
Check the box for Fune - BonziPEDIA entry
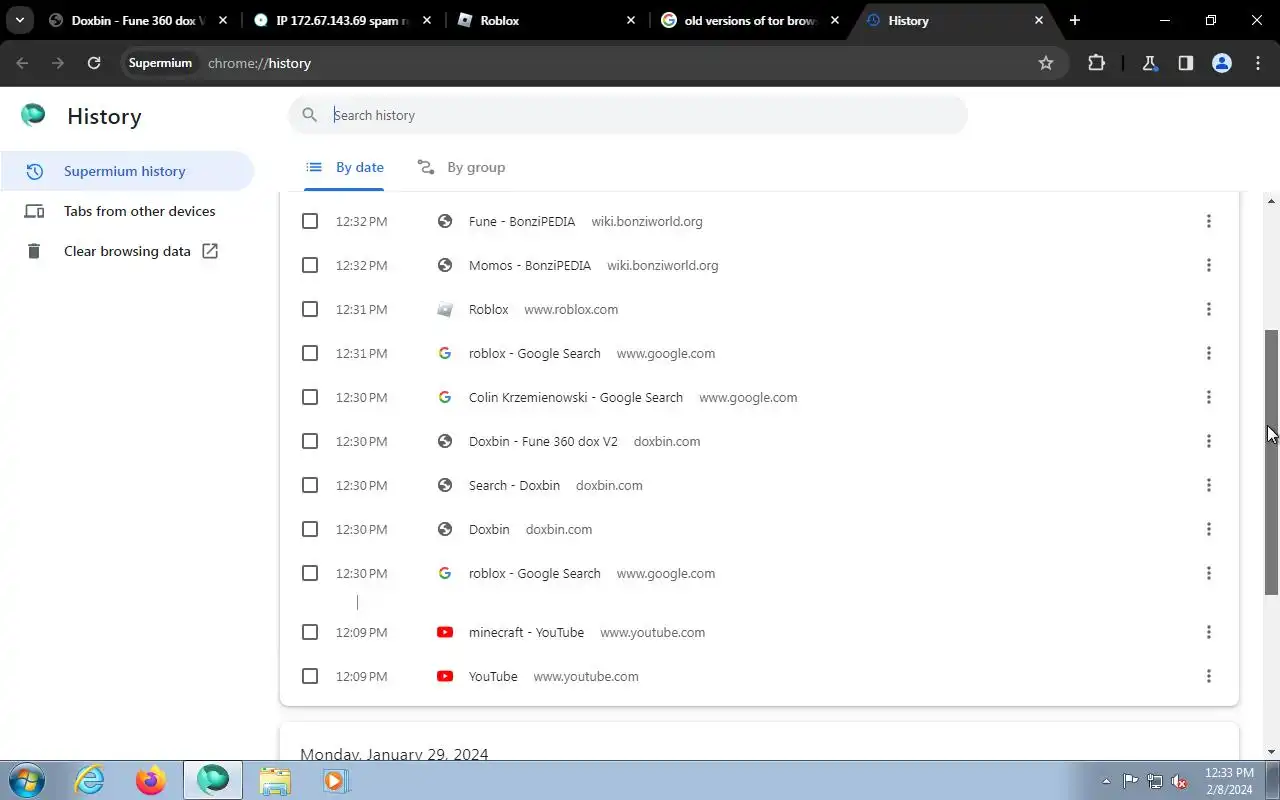pos(310,221)
